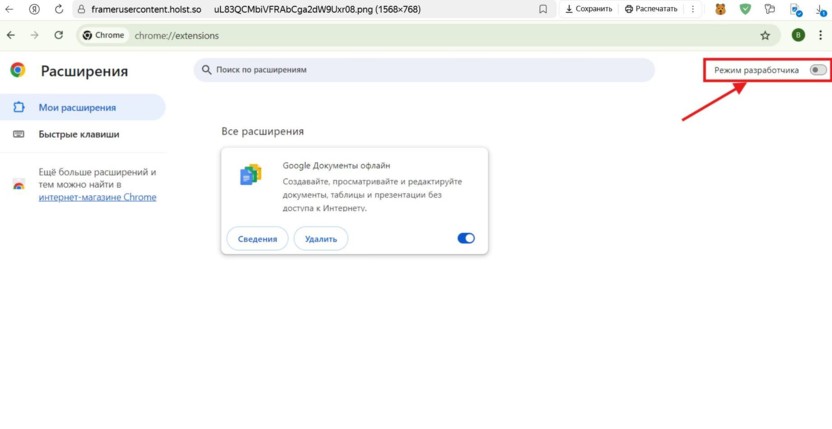
Task: Open the интернет-магазине Chrome link
Action: [98, 198]
